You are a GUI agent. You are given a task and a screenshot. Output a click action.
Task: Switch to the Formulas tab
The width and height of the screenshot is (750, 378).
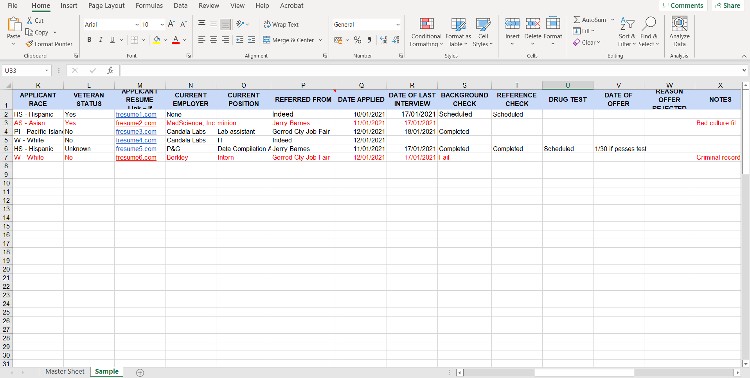149,6
